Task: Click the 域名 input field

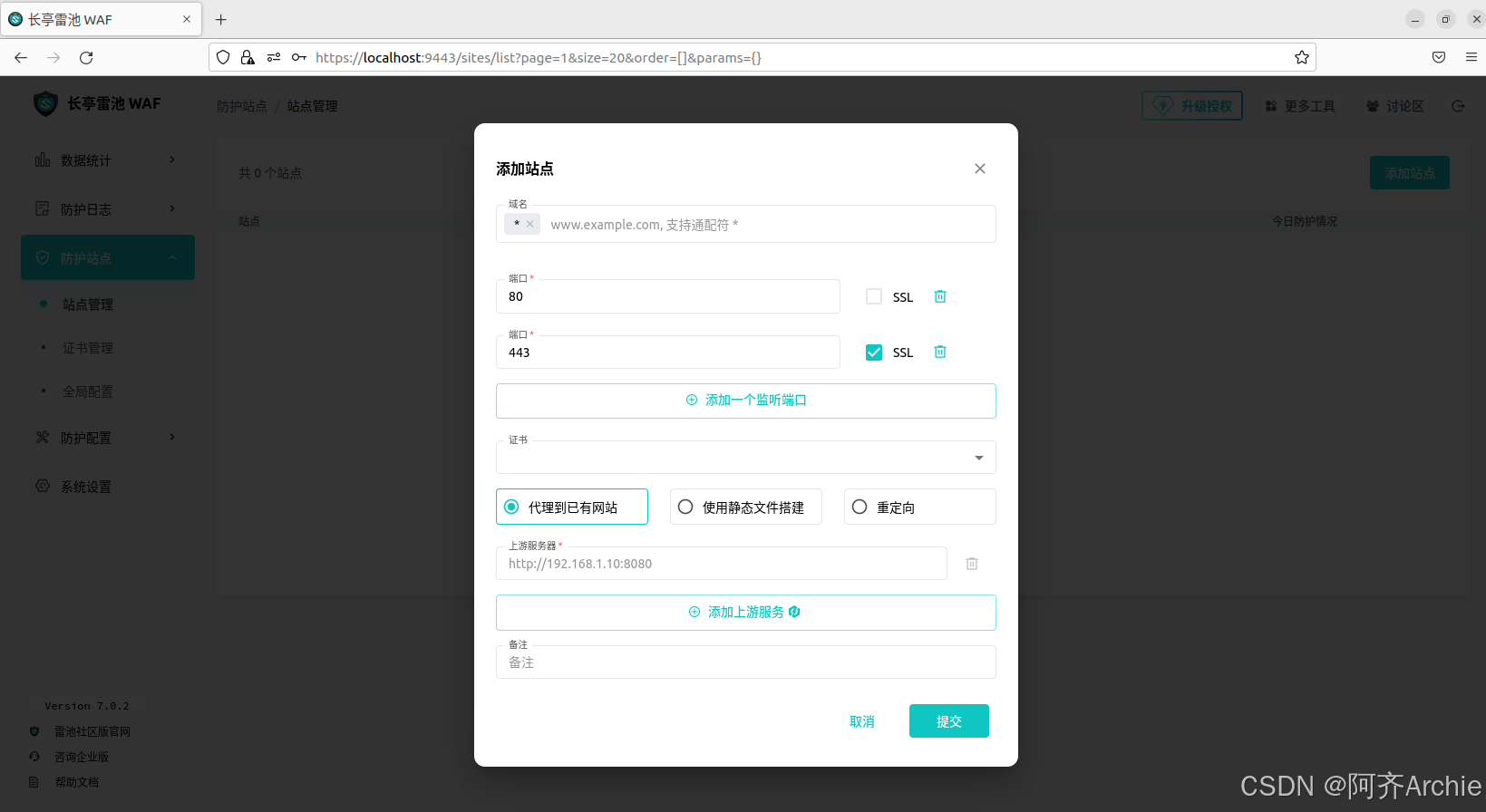Action: click(x=745, y=224)
